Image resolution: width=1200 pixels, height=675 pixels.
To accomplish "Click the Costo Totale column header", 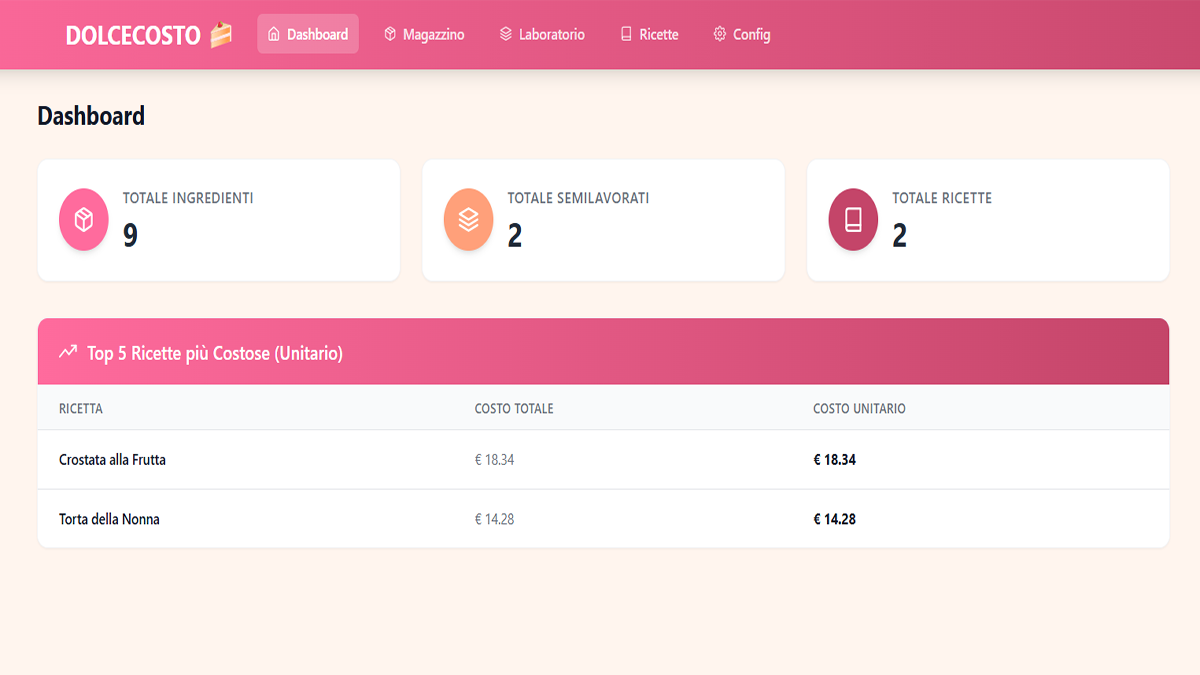I will (x=514, y=409).
